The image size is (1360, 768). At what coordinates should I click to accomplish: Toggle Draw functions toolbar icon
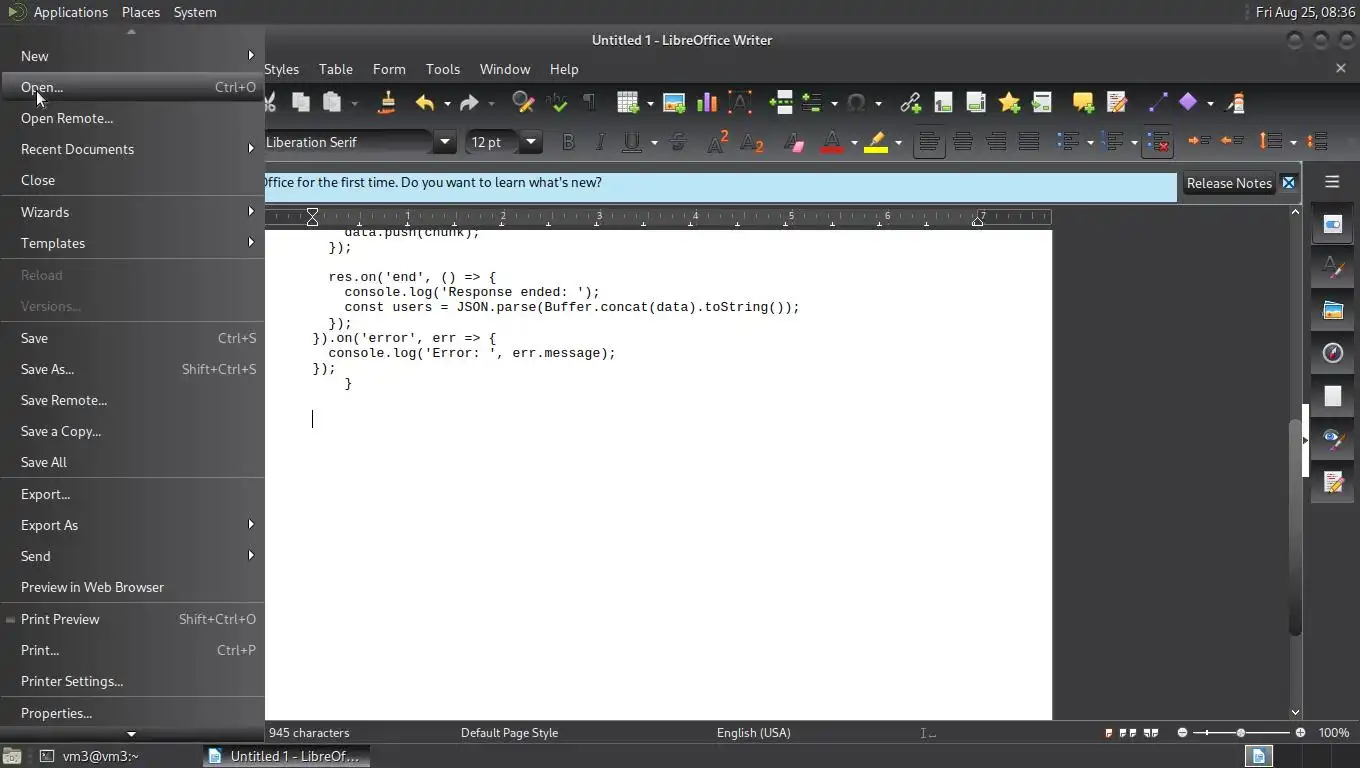pyautogui.click(x=1236, y=102)
